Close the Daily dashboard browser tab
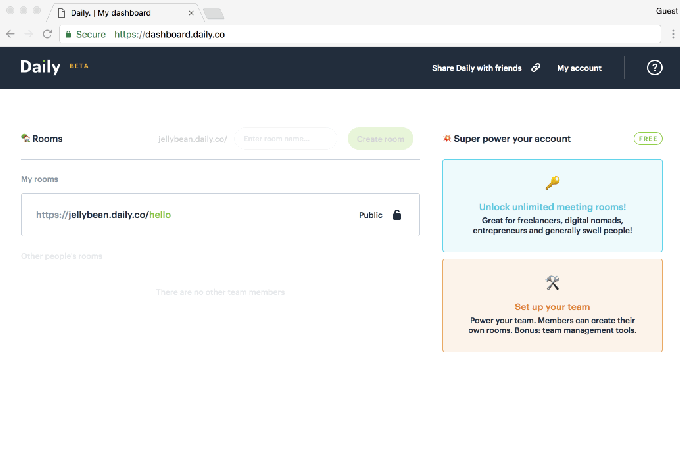The height and width of the screenshot is (470, 680). (191, 13)
